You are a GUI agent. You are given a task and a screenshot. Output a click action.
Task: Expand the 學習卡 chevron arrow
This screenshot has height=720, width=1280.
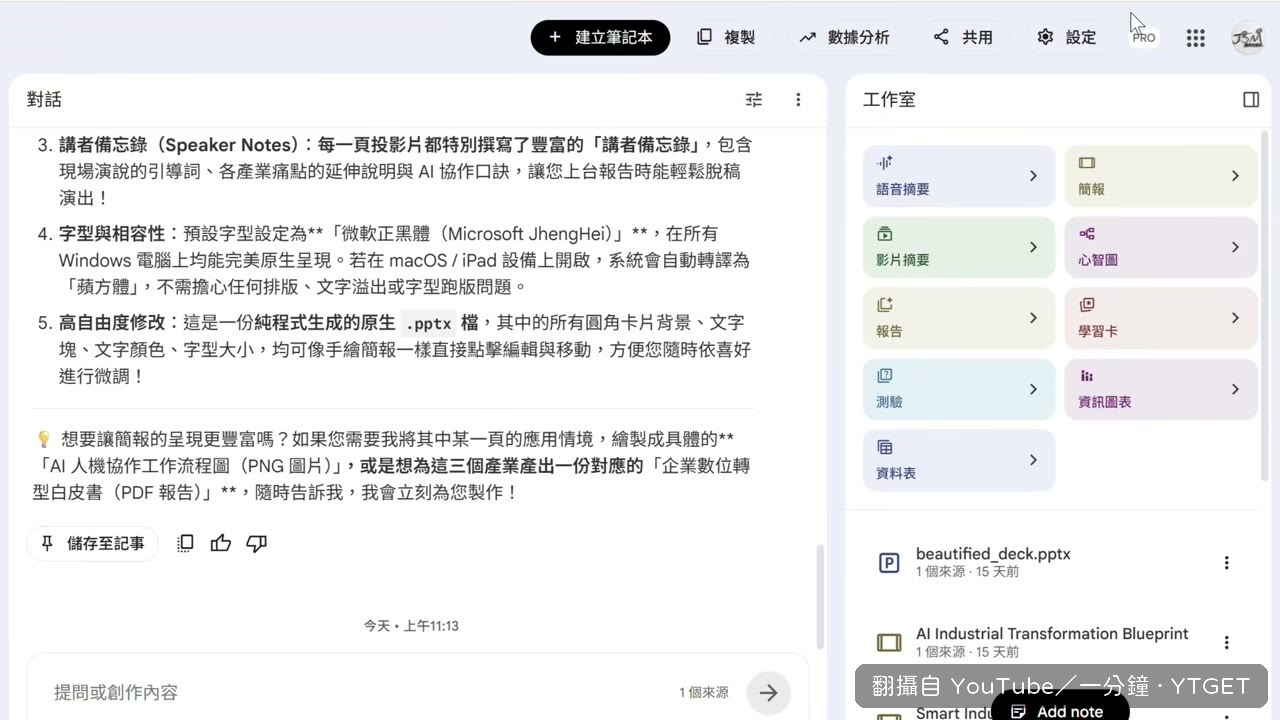[1235, 318]
